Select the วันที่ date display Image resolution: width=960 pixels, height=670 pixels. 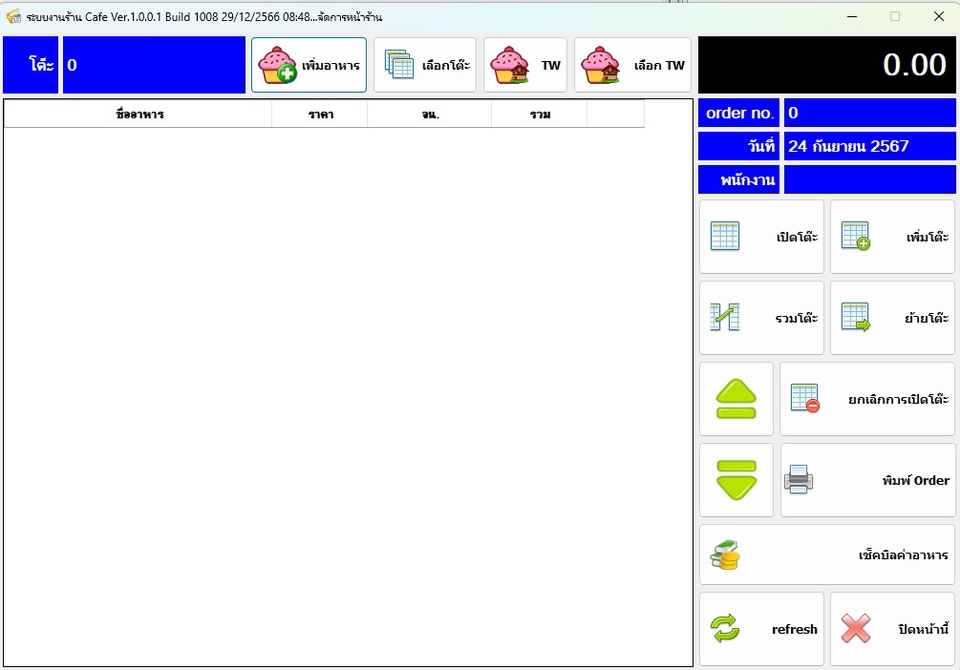[x=870, y=146]
